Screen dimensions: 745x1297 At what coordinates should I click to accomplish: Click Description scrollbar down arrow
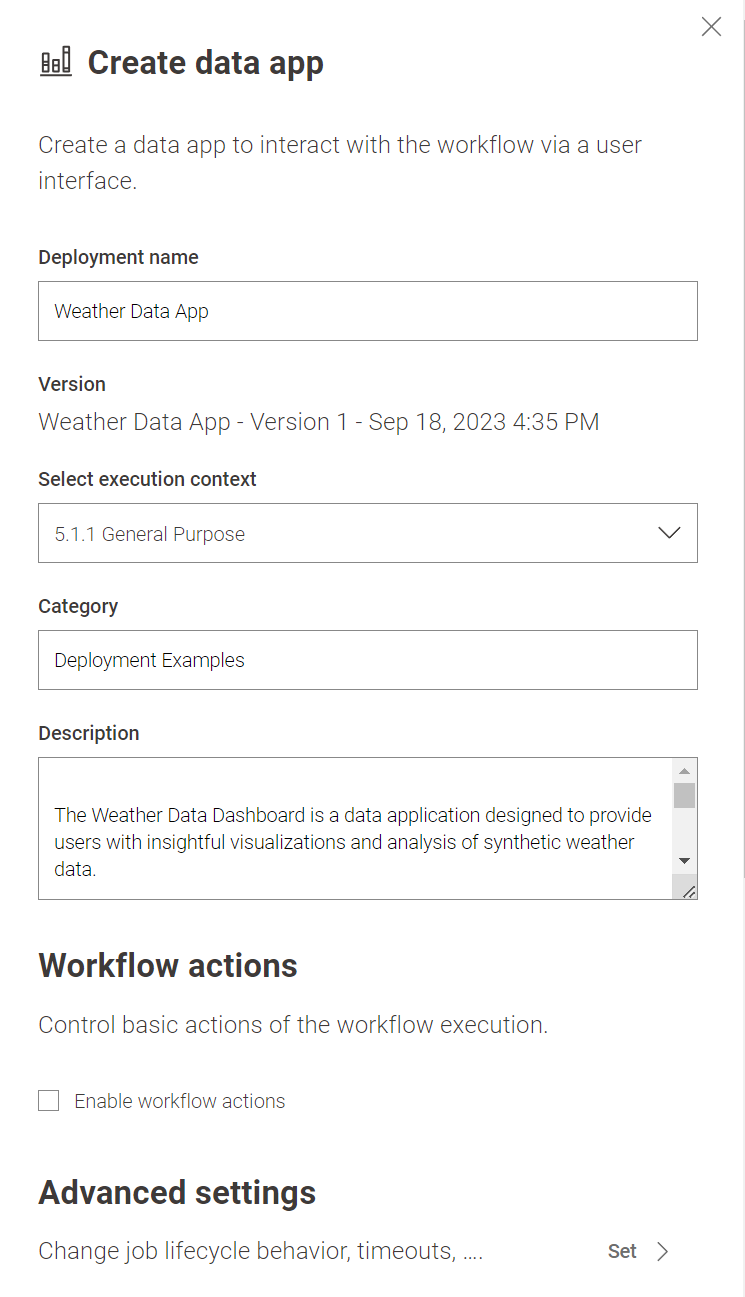[x=684, y=860]
